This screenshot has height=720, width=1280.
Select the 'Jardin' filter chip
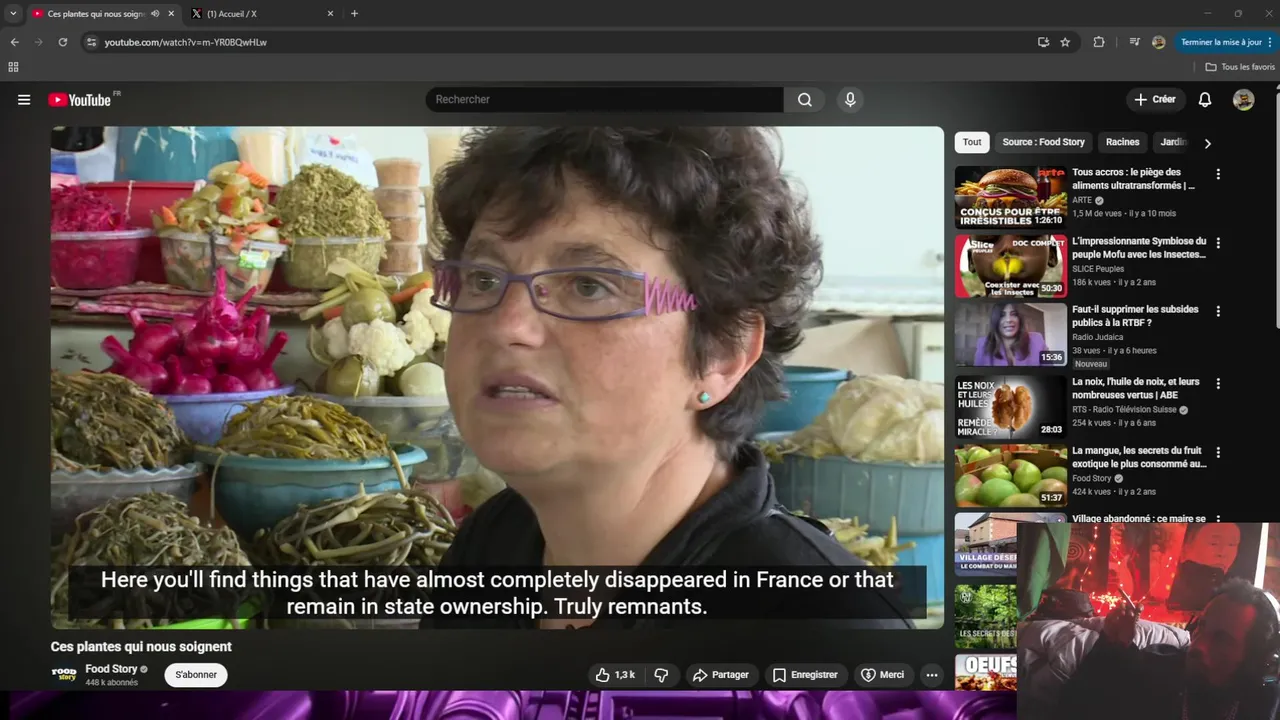tap(1172, 142)
